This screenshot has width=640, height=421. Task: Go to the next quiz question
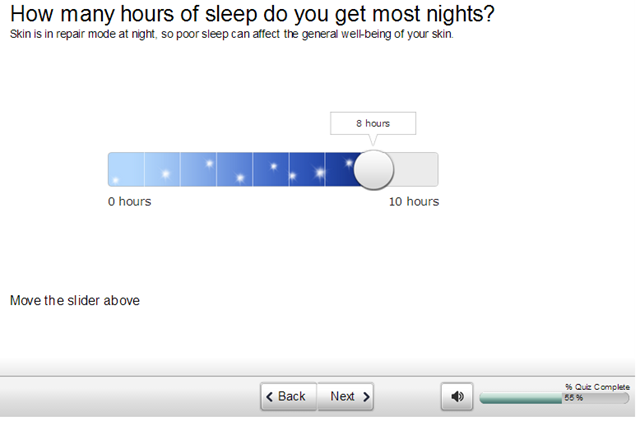[x=347, y=397]
